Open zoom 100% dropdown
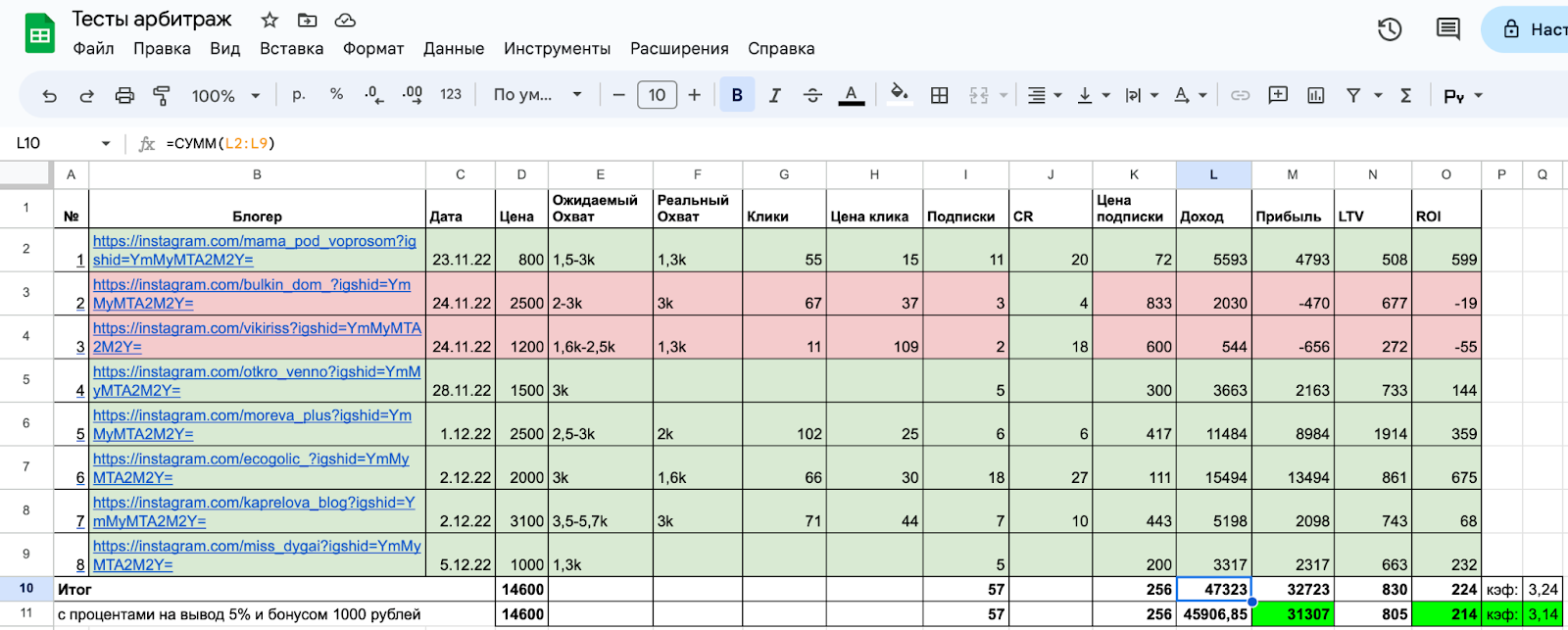The width and height of the screenshot is (1568, 630). click(x=225, y=95)
